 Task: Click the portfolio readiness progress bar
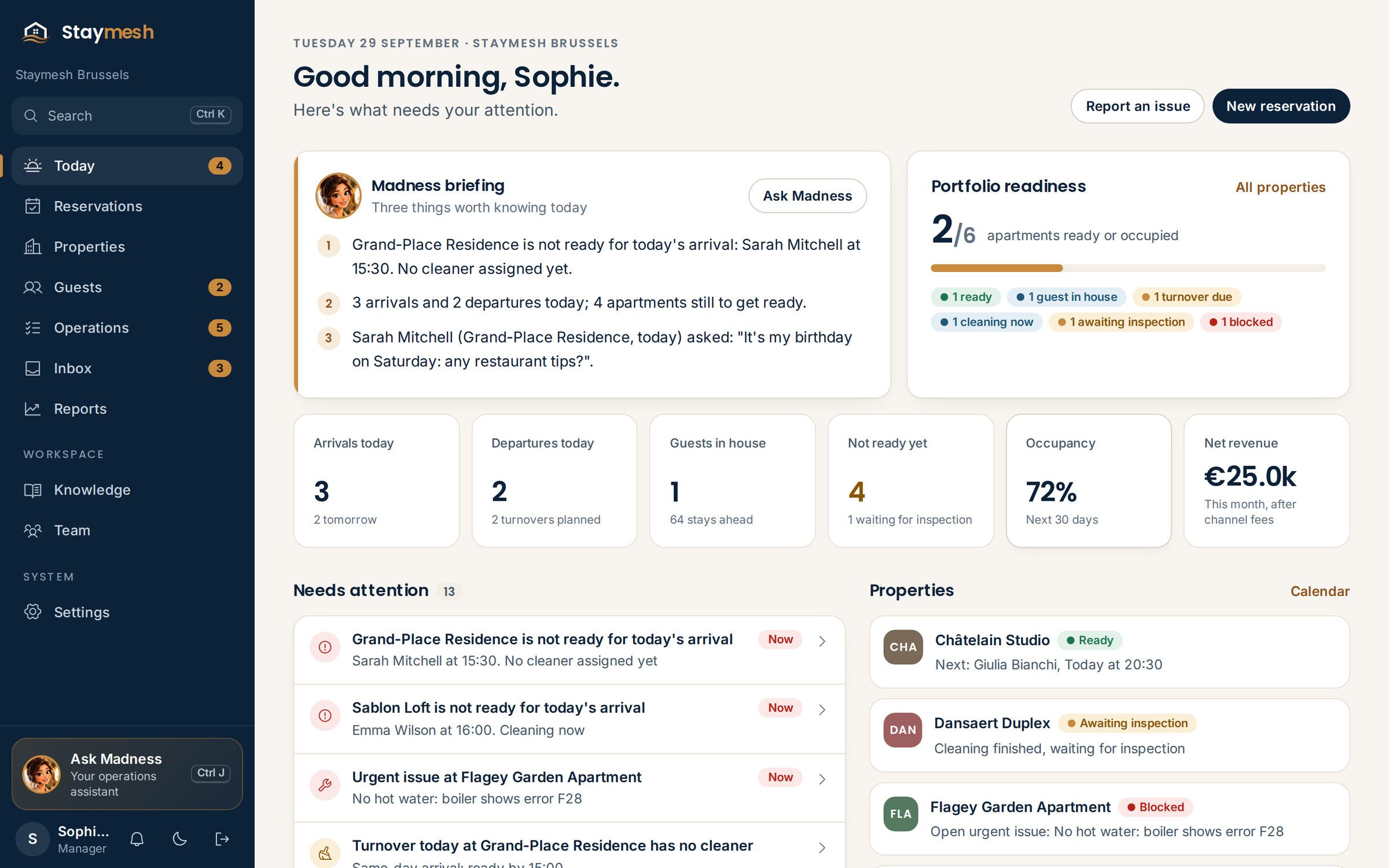tap(1128, 268)
